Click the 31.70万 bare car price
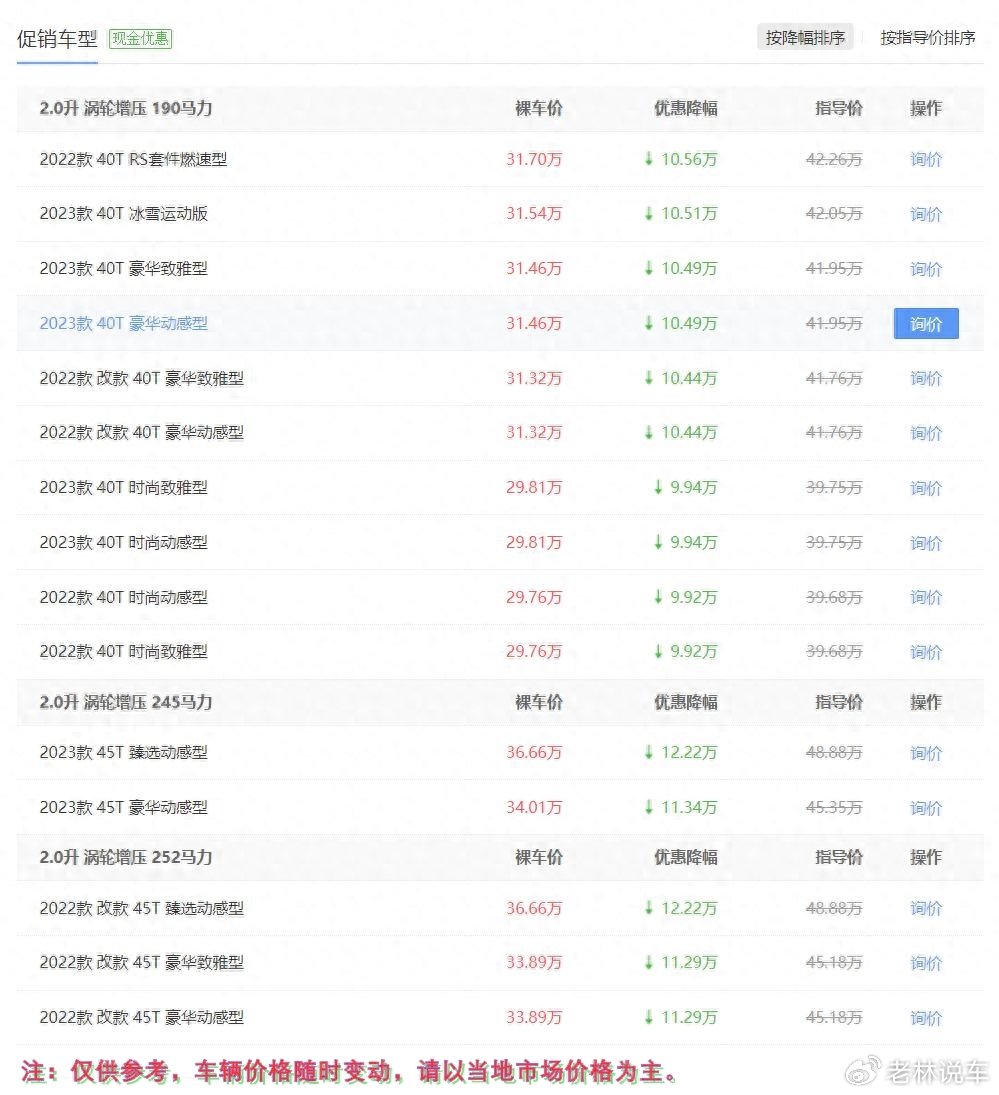This screenshot has height=1095, width=999. pyautogui.click(x=534, y=159)
